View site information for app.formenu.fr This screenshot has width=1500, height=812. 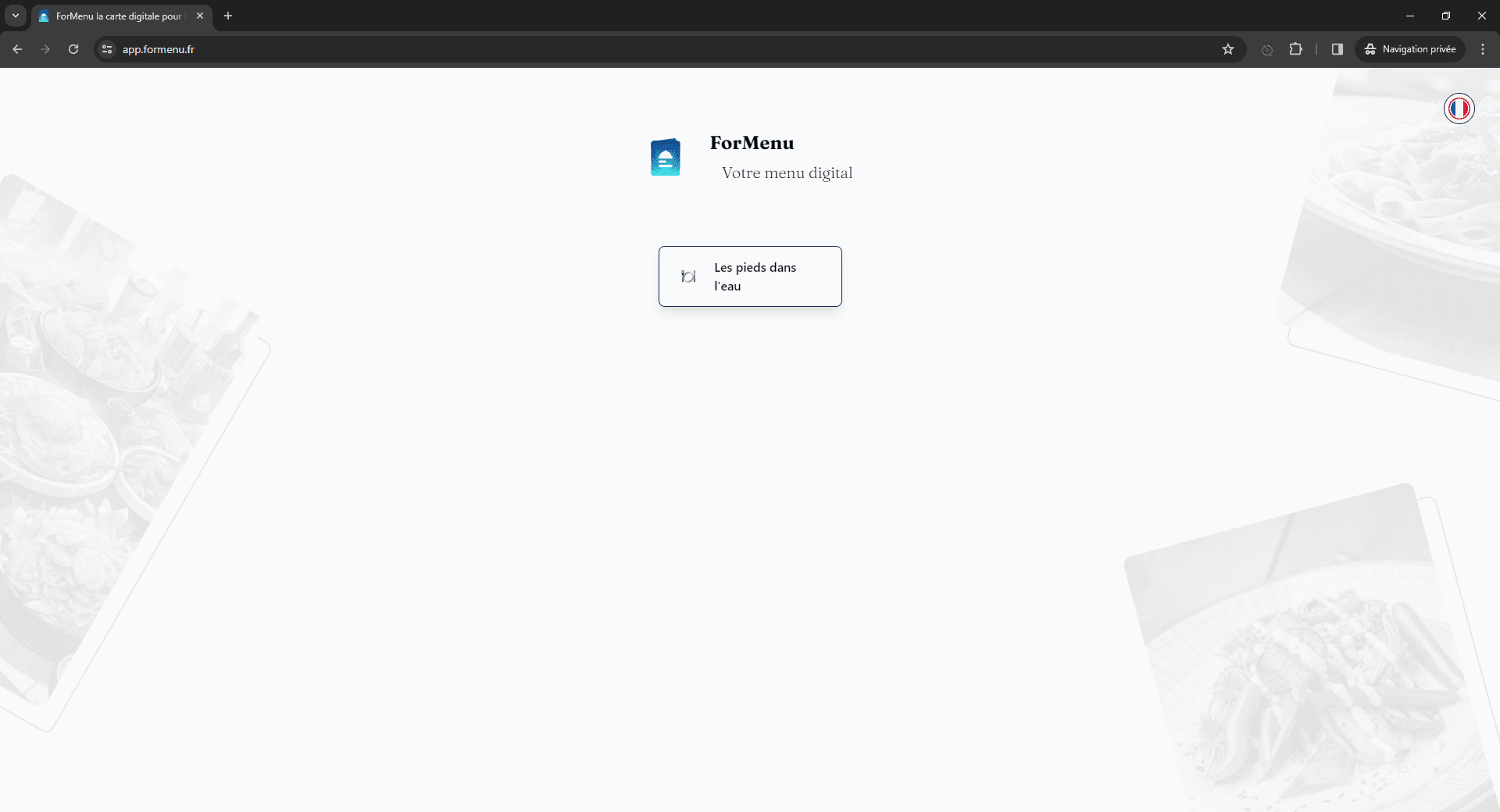click(x=107, y=49)
